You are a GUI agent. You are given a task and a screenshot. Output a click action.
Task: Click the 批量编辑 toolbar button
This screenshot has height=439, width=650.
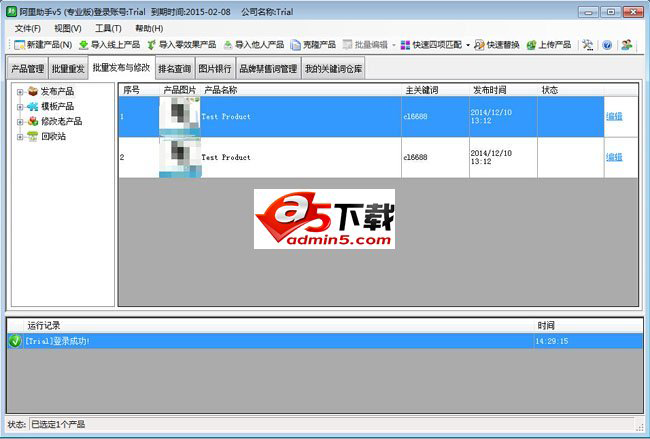click(365, 45)
